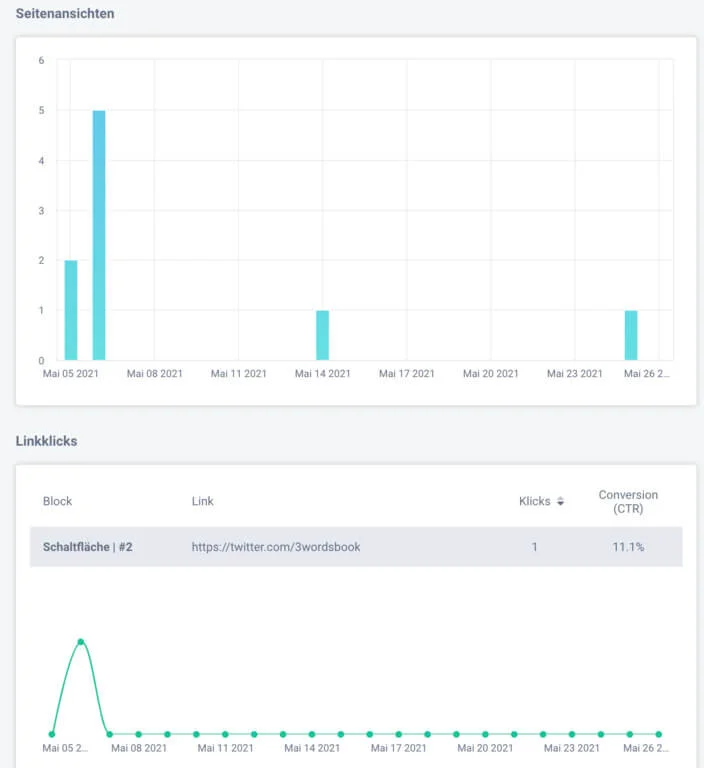704x768 pixels.
Task: Select the Conversion (CTR) column header
Action: 628,502
